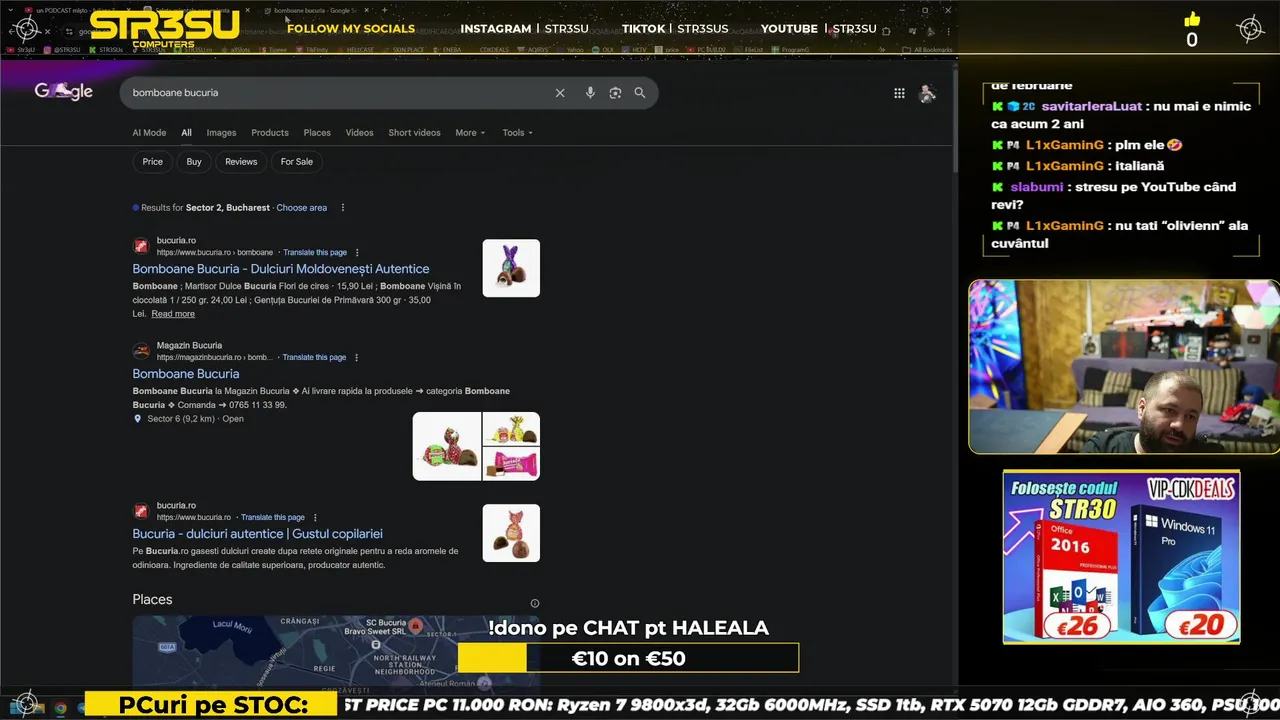Select bomboane bucuria - Google browser tab
This screenshot has width=1280, height=720.
[313, 10]
